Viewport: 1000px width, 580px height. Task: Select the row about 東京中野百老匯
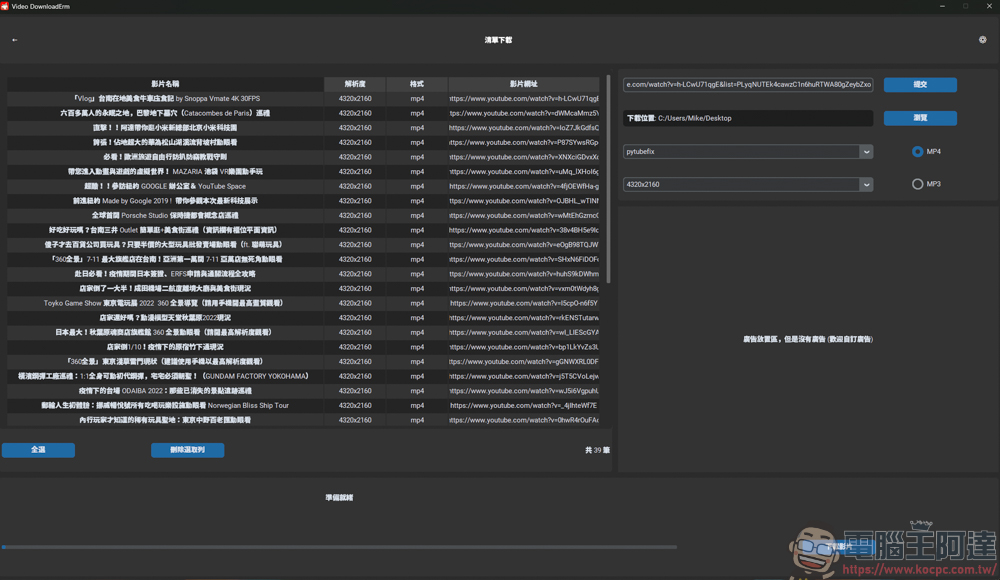[303, 420]
